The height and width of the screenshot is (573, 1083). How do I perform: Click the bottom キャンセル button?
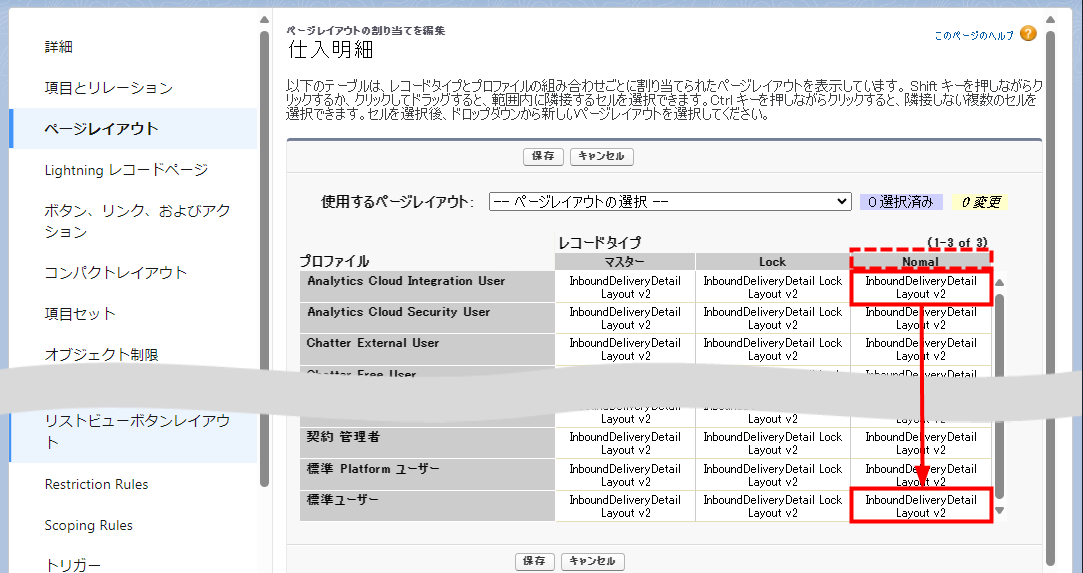[593, 561]
